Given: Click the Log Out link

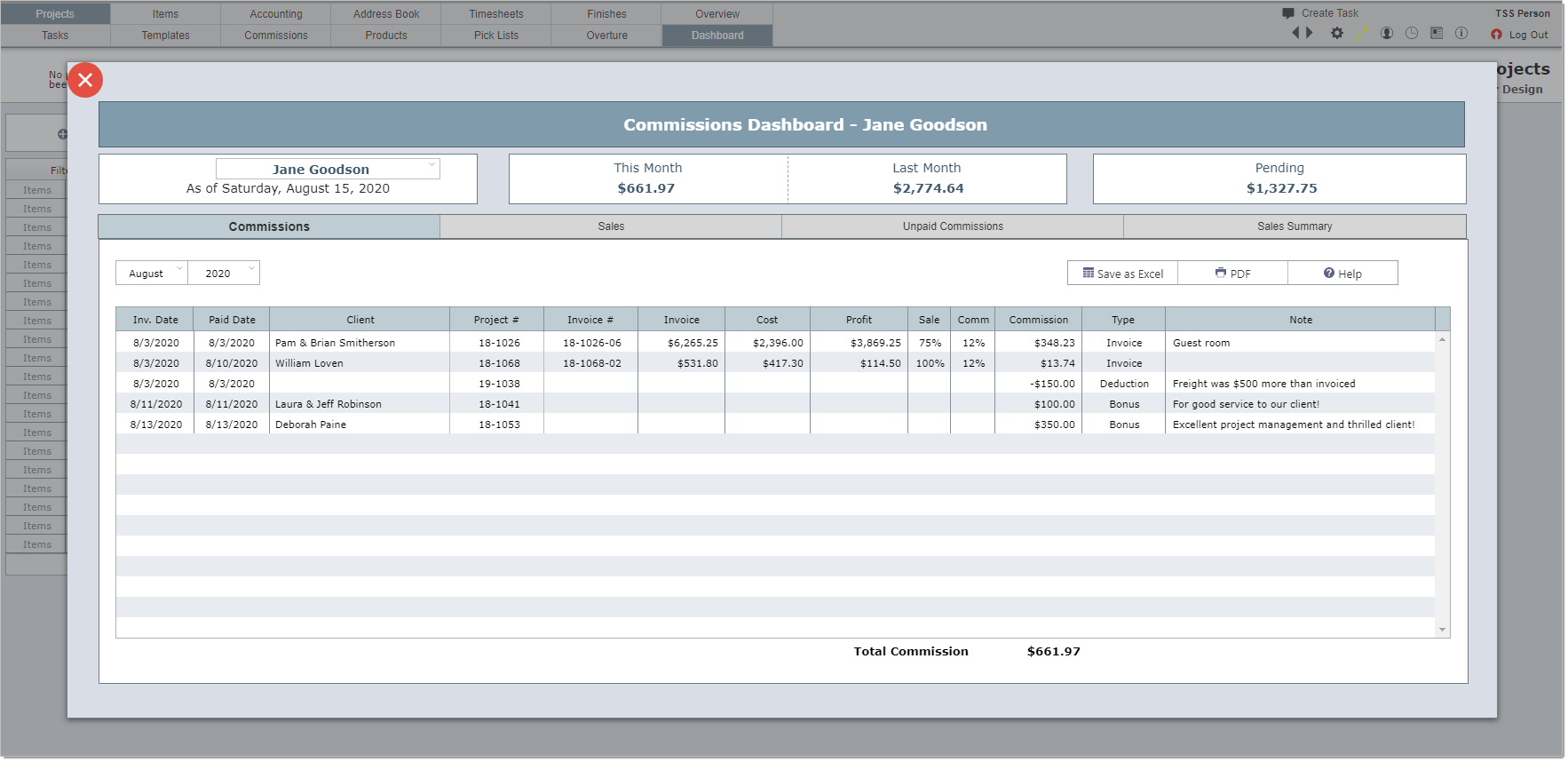Looking at the screenshot, I should pyautogui.click(x=1528, y=35).
